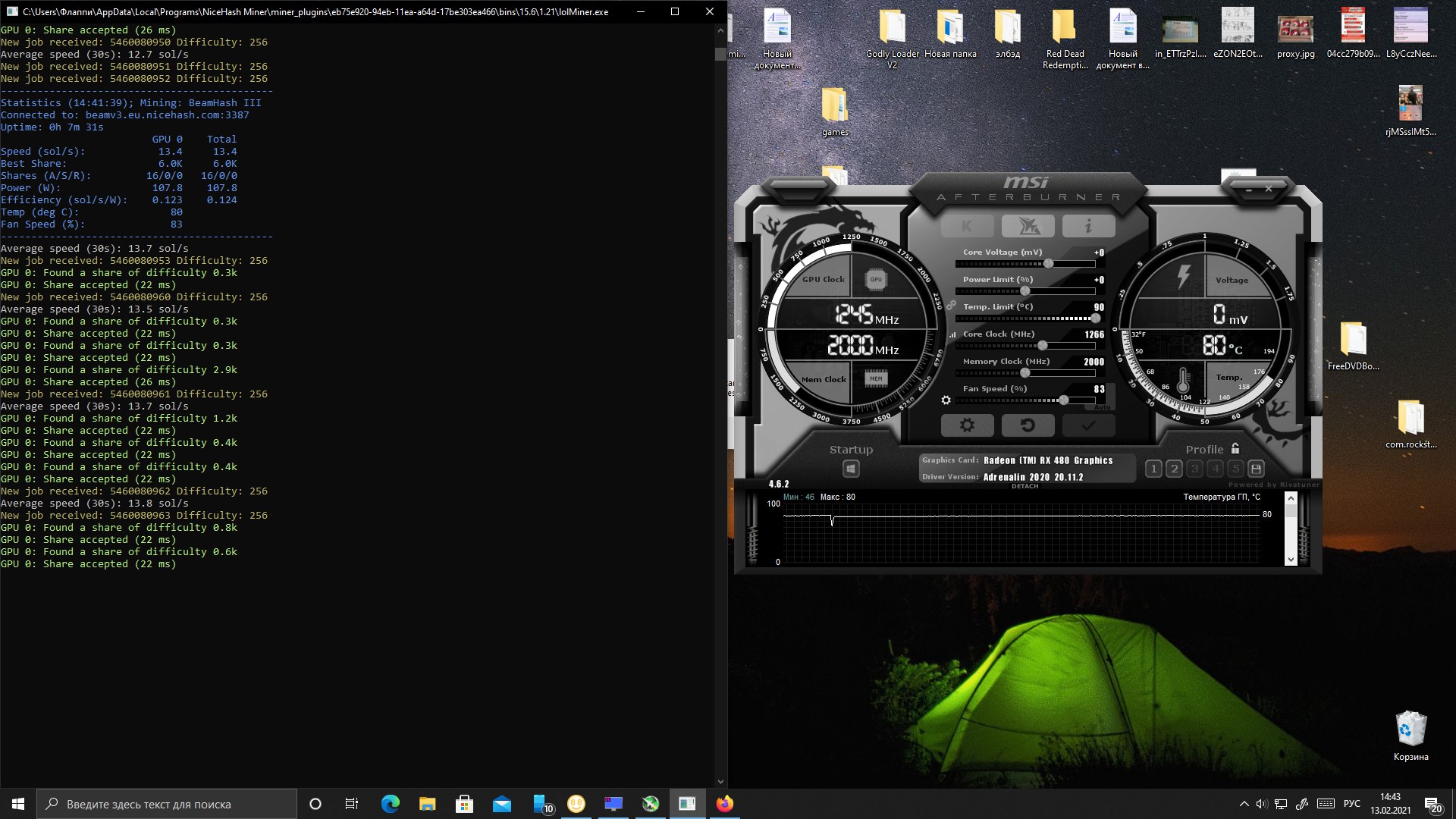Click the Core Clock value 1266
This screenshot has height=819, width=1456.
[x=1094, y=334]
